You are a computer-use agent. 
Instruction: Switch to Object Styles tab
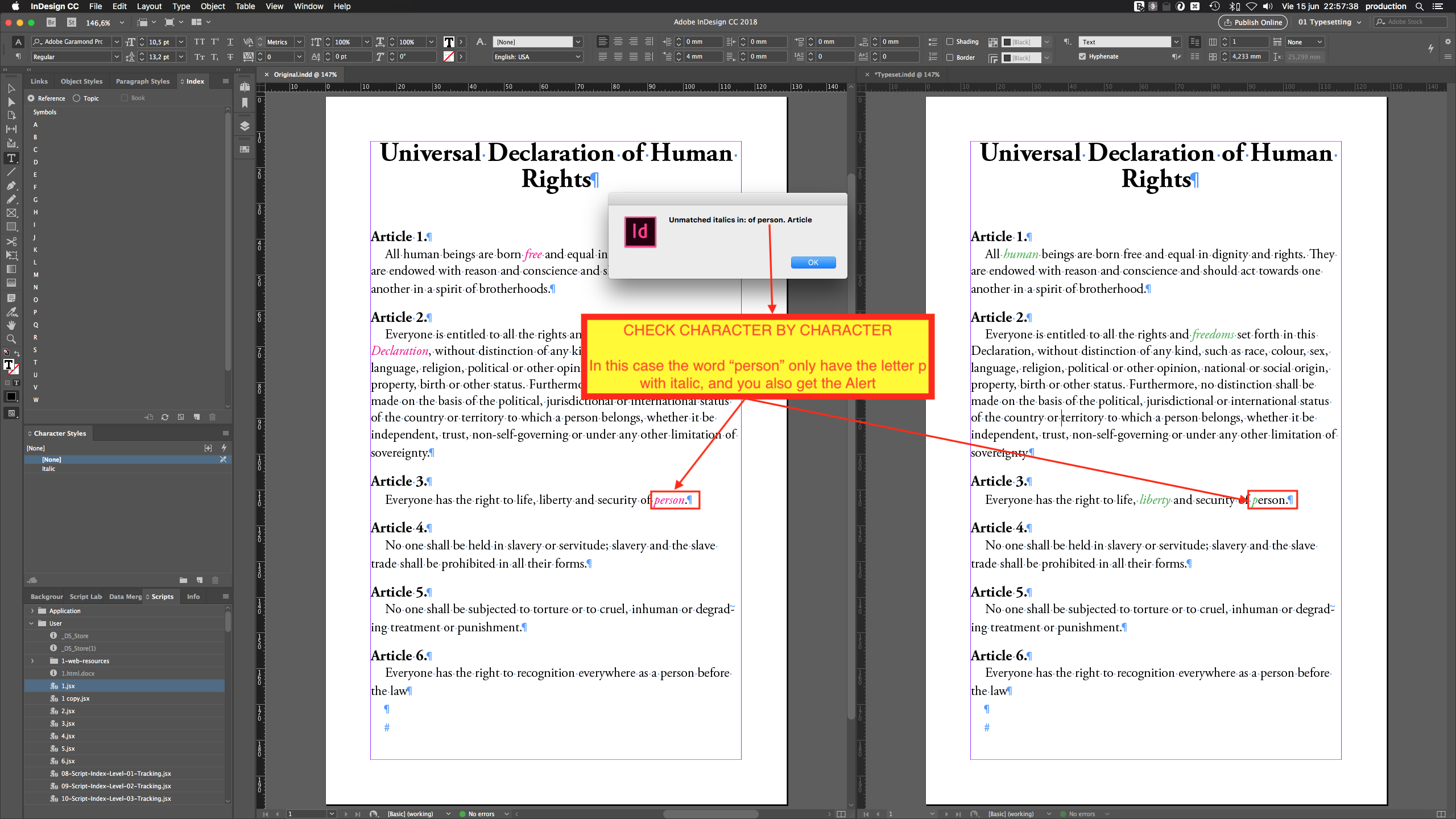click(x=81, y=81)
